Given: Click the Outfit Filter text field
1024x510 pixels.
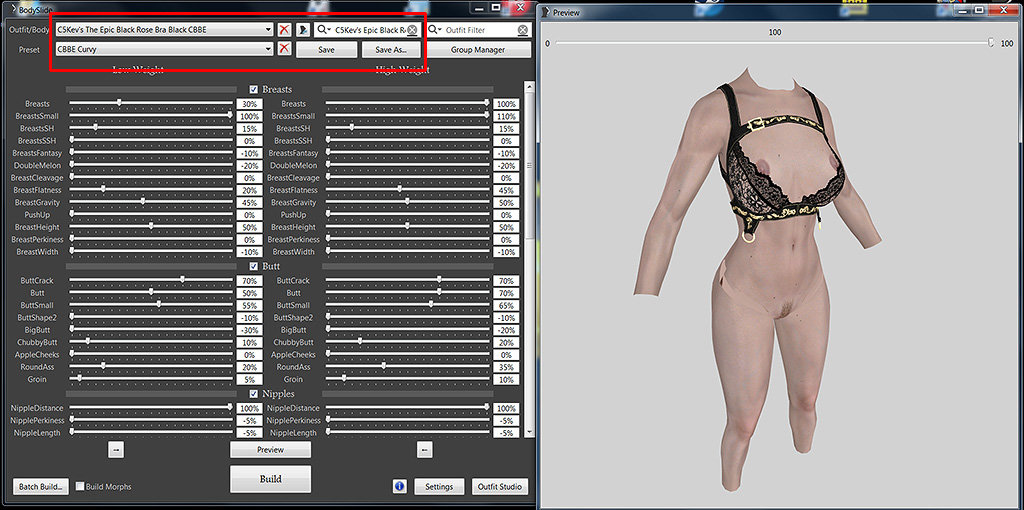Looking at the screenshot, I should 480,30.
